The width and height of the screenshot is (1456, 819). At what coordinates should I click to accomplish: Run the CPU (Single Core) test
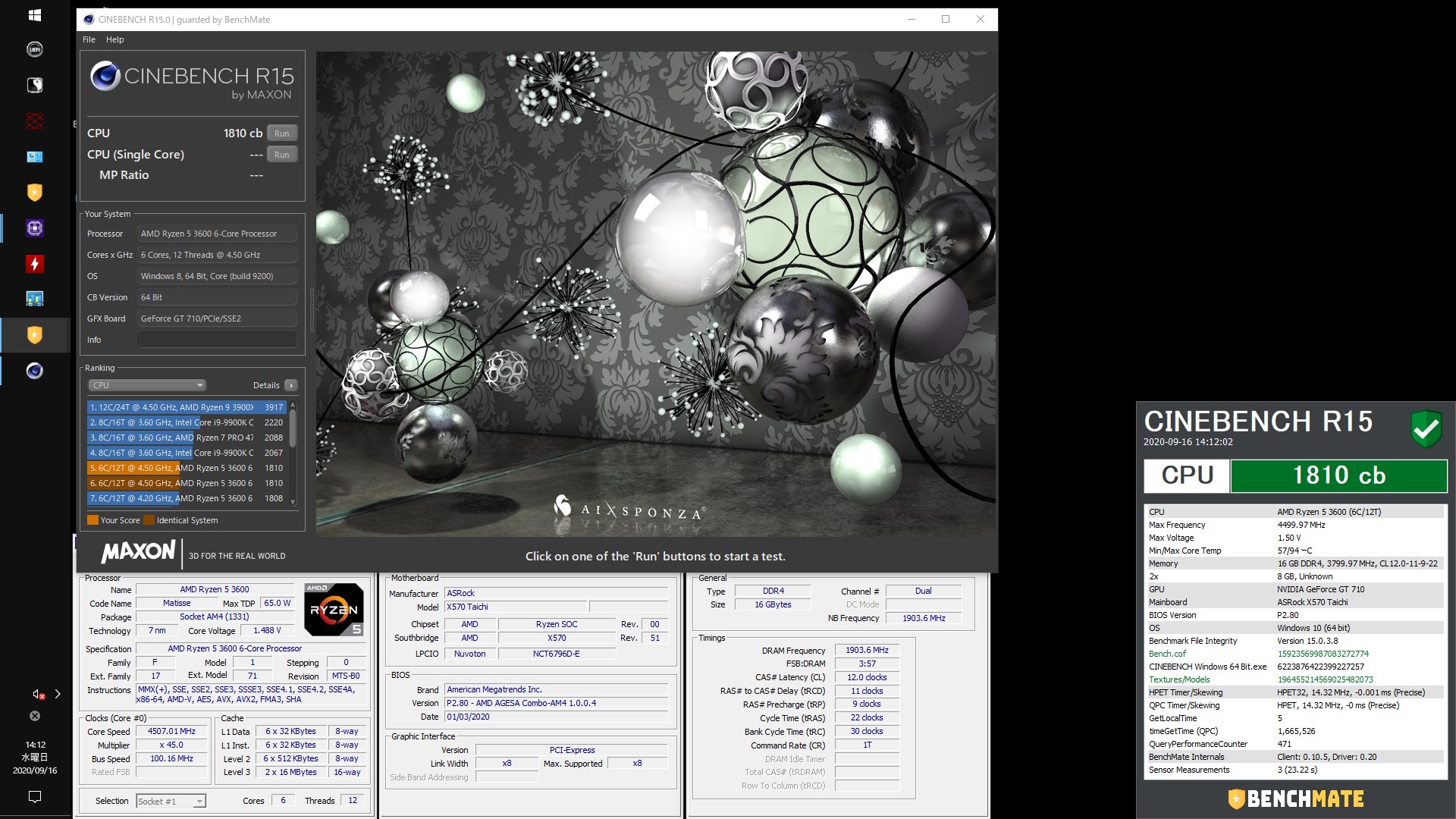coord(282,154)
